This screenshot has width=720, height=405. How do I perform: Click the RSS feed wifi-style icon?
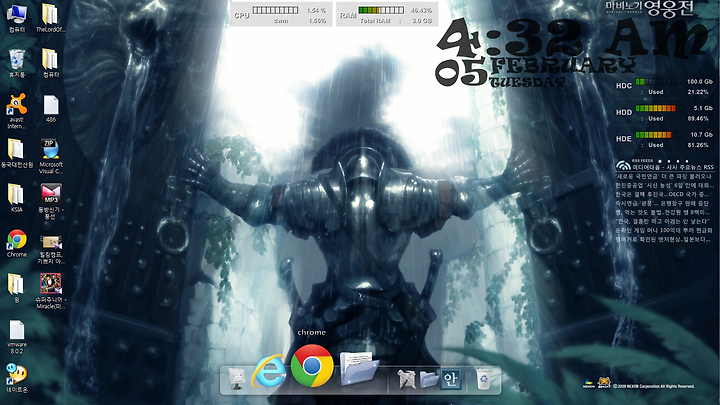tap(623, 165)
